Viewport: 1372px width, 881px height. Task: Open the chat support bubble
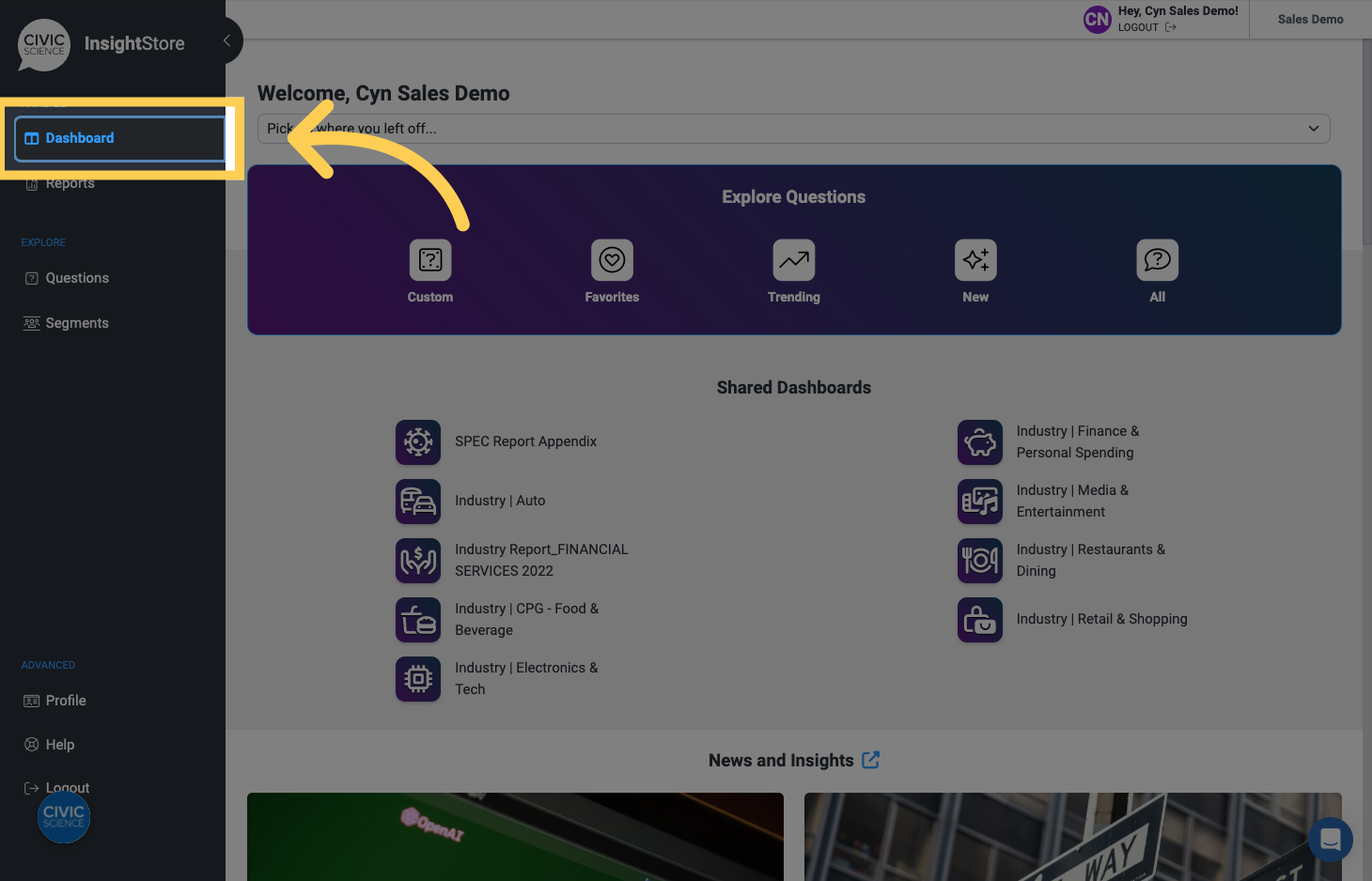pos(1331,840)
